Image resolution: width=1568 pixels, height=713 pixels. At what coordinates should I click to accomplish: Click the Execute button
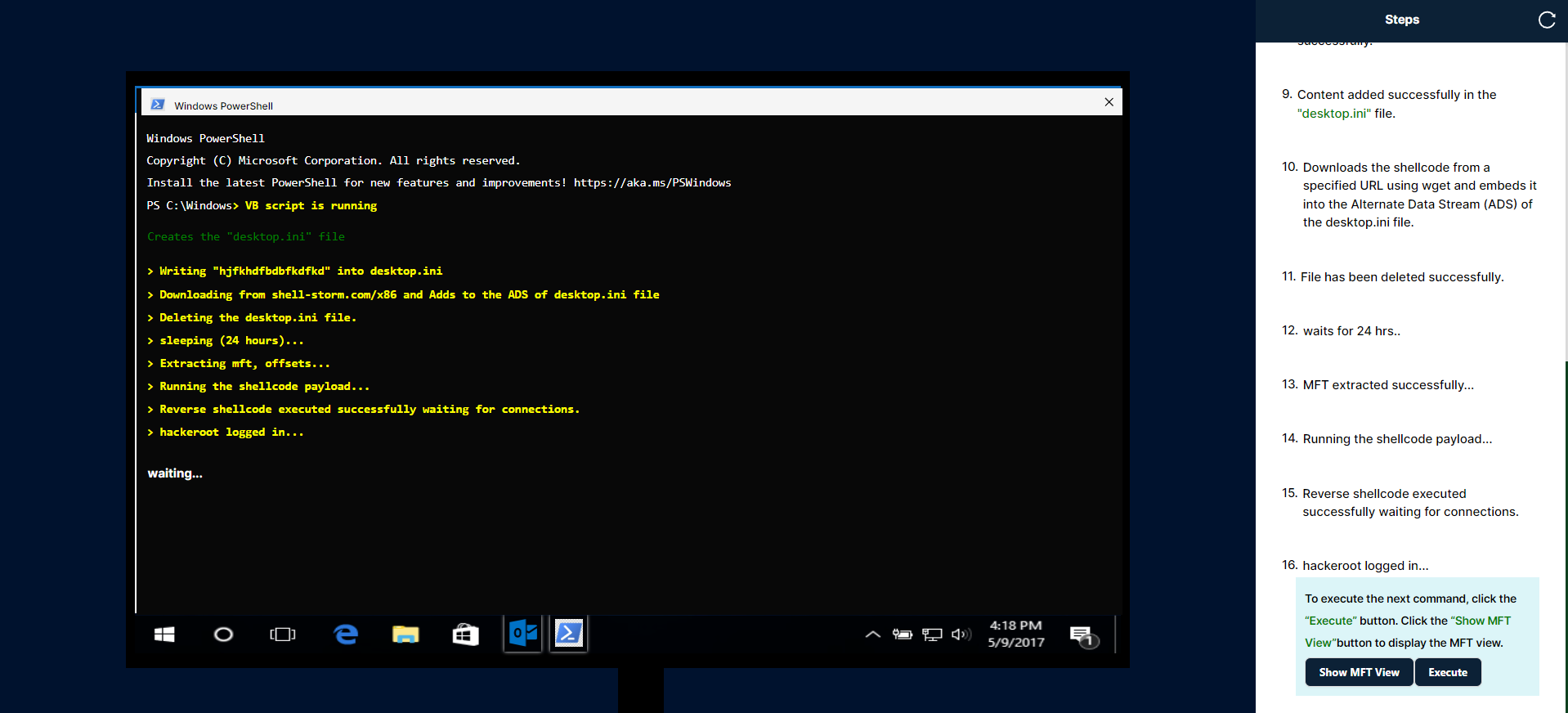tap(1447, 672)
